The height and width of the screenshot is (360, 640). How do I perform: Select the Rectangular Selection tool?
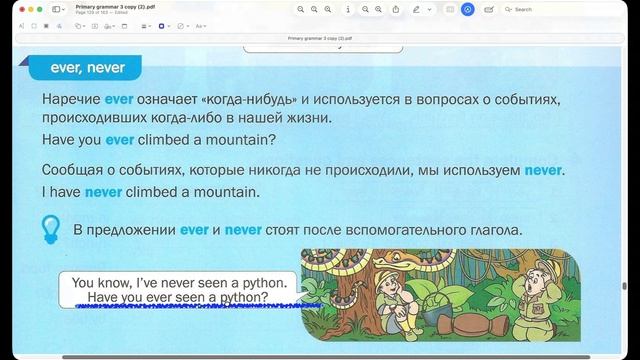(34, 26)
